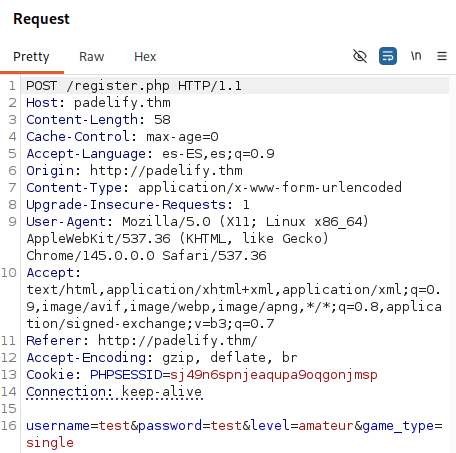Switch to the Hex tab

[x=145, y=57]
